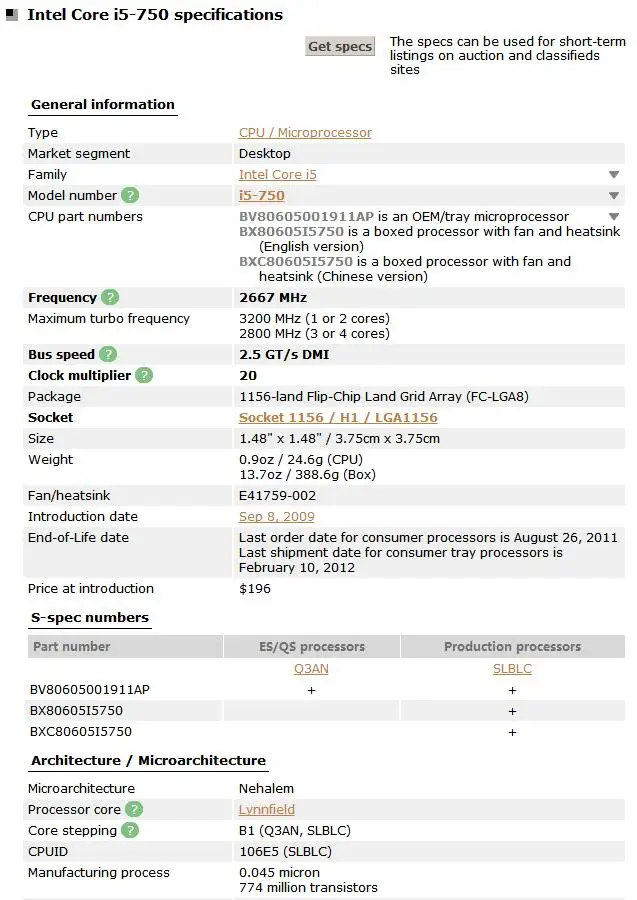Click the Sep 8, 2009 date link
The height and width of the screenshot is (900, 637).
277,517
